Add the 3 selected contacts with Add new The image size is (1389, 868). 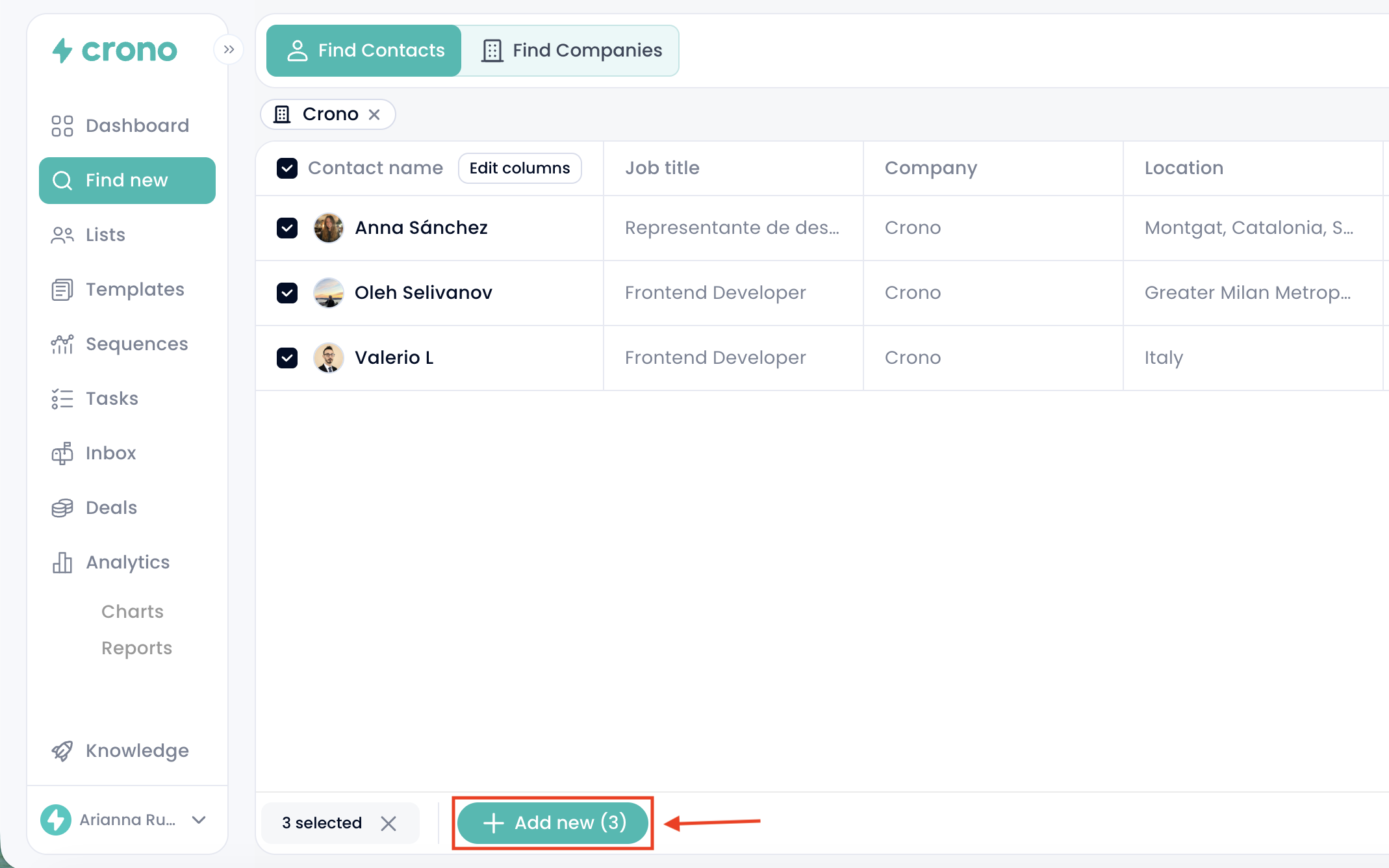point(553,823)
